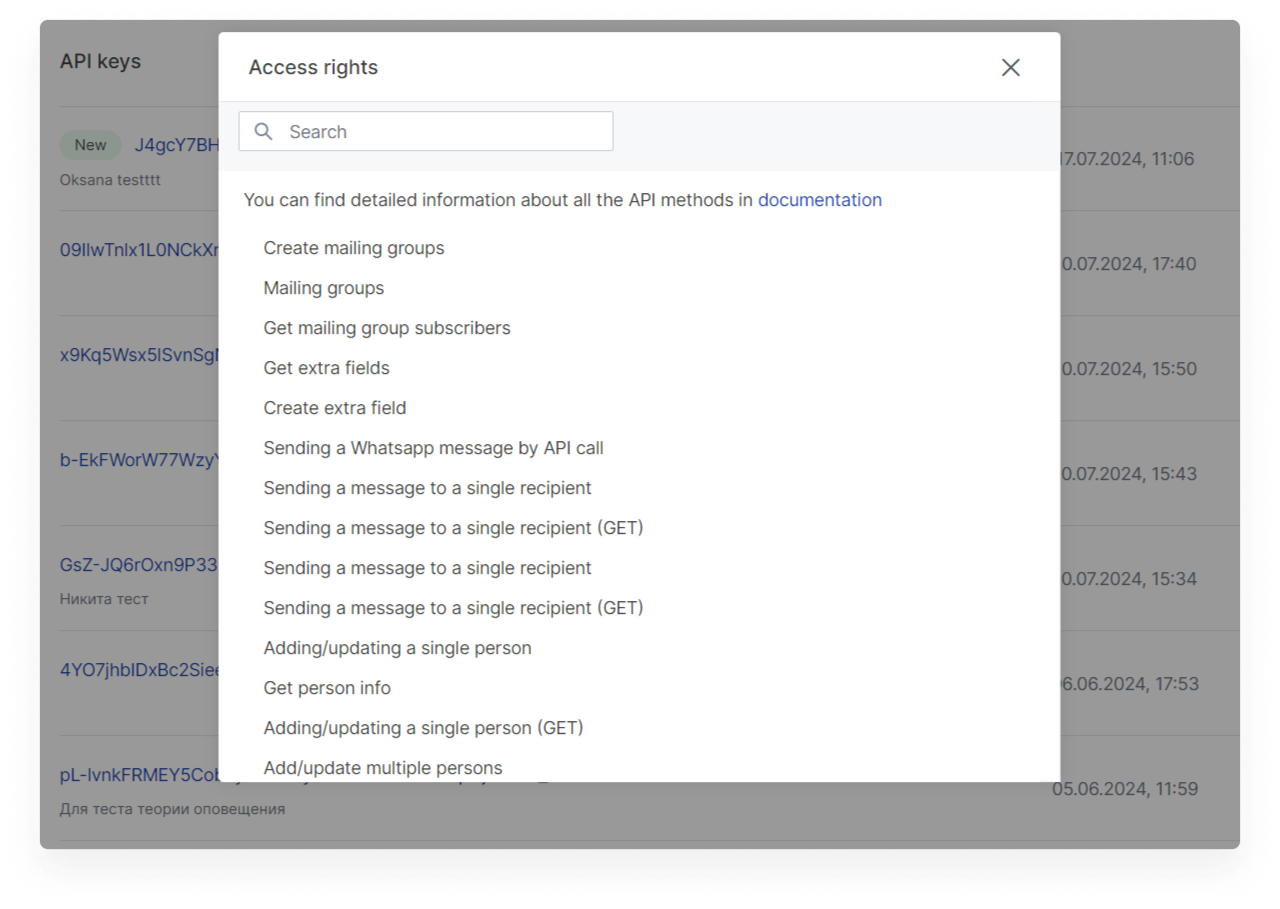Pick the 'Create extra field' entry

point(335,408)
